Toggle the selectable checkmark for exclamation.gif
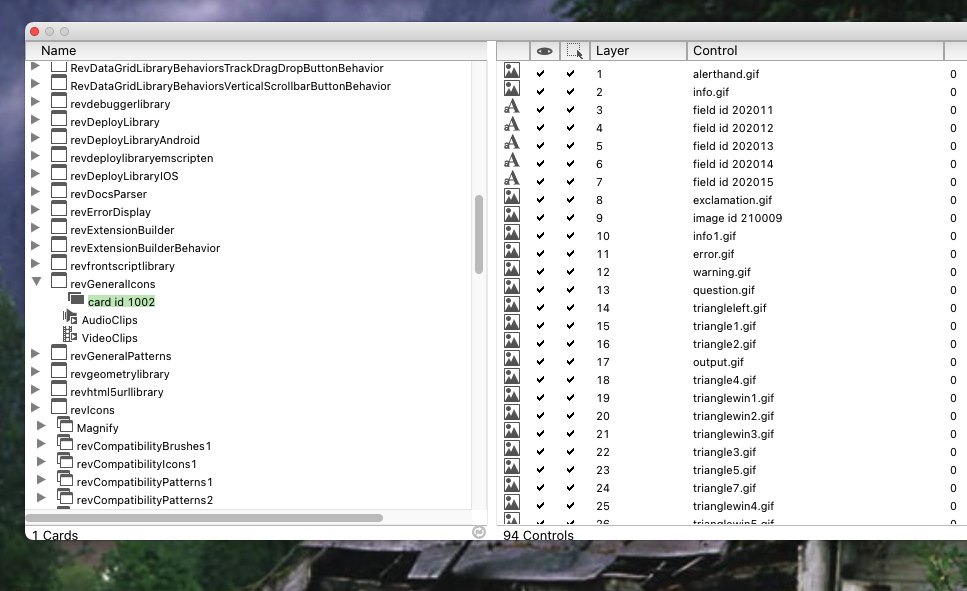967x591 pixels. click(571, 200)
